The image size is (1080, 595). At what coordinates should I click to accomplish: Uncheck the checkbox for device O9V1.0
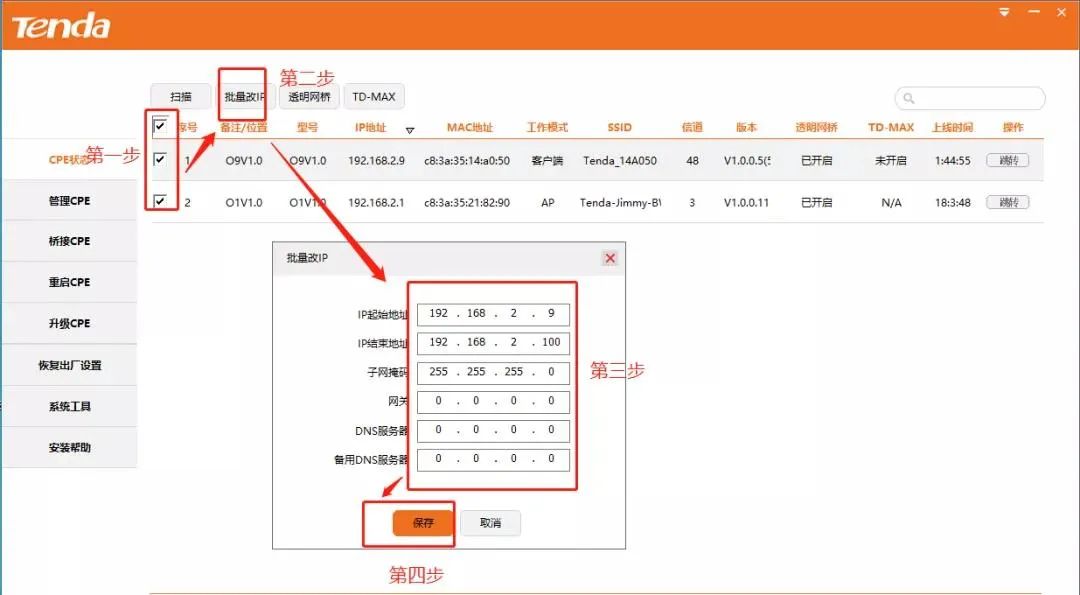(158, 160)
